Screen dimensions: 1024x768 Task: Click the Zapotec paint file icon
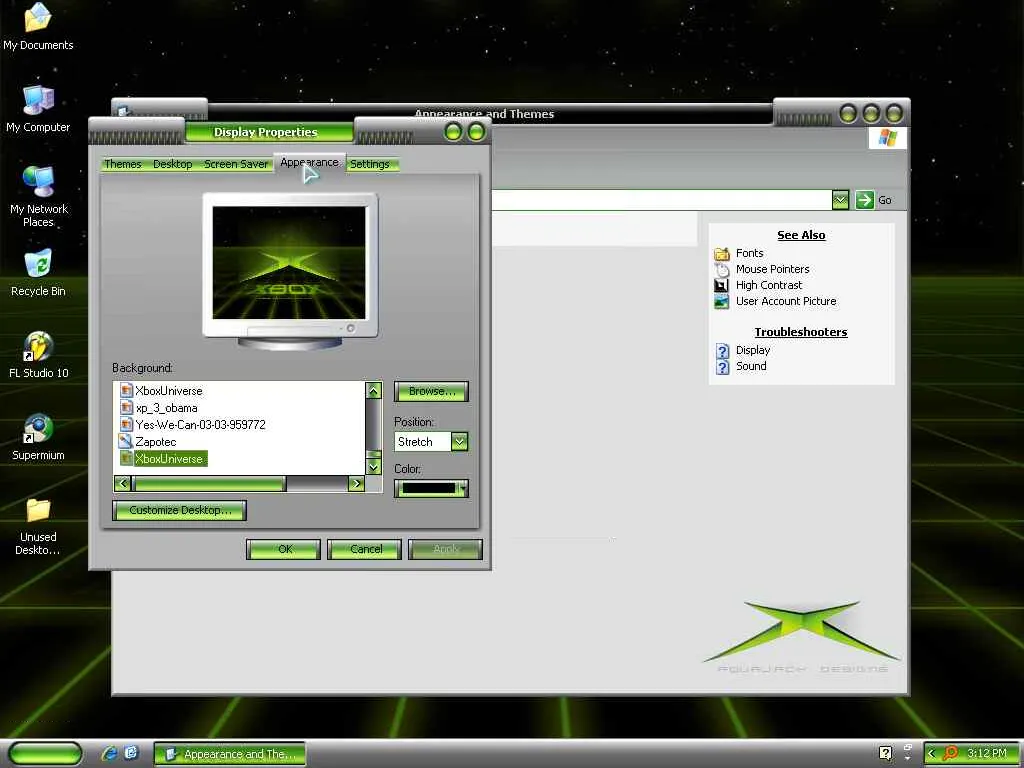[x=125, y=441]
